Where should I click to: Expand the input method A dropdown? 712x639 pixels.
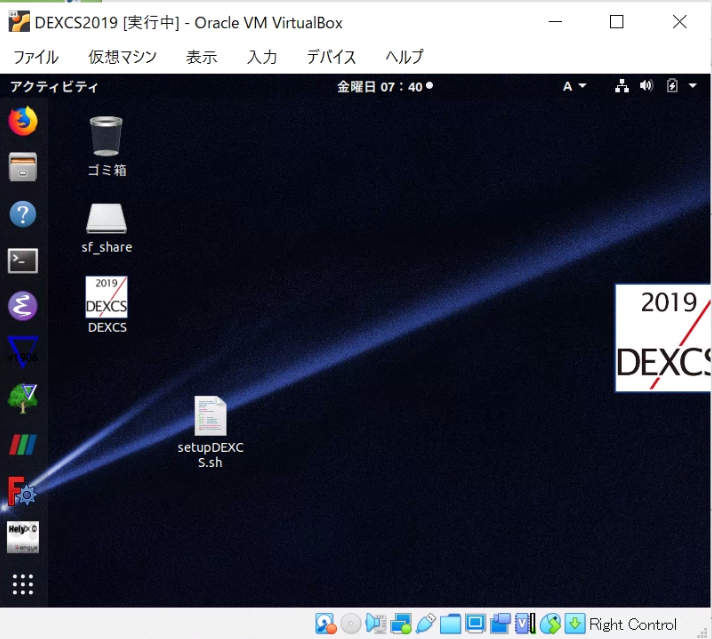(574, 86)
